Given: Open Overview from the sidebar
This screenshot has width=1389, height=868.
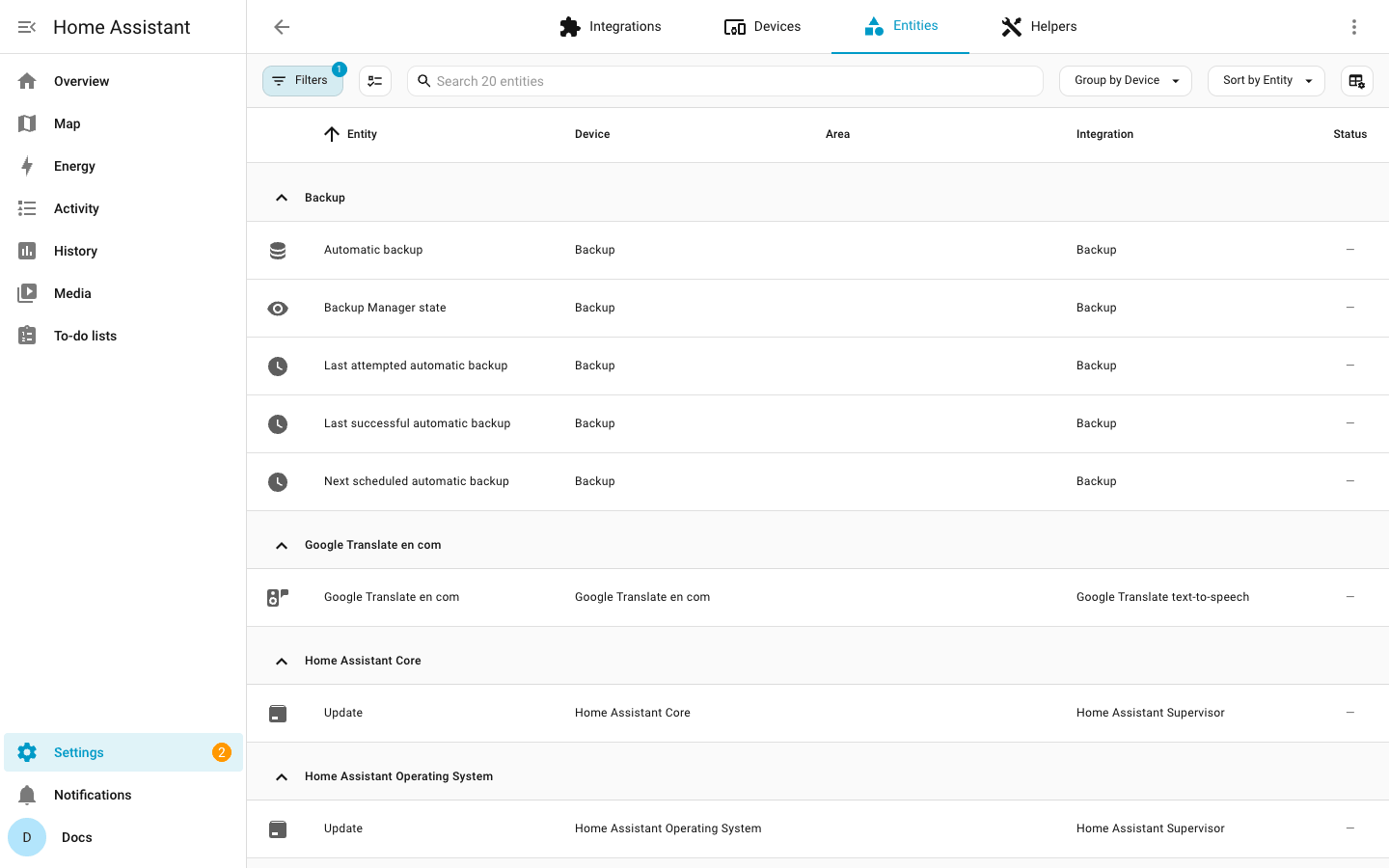Looking at the screenshot, I should click(x=123, y=81).
